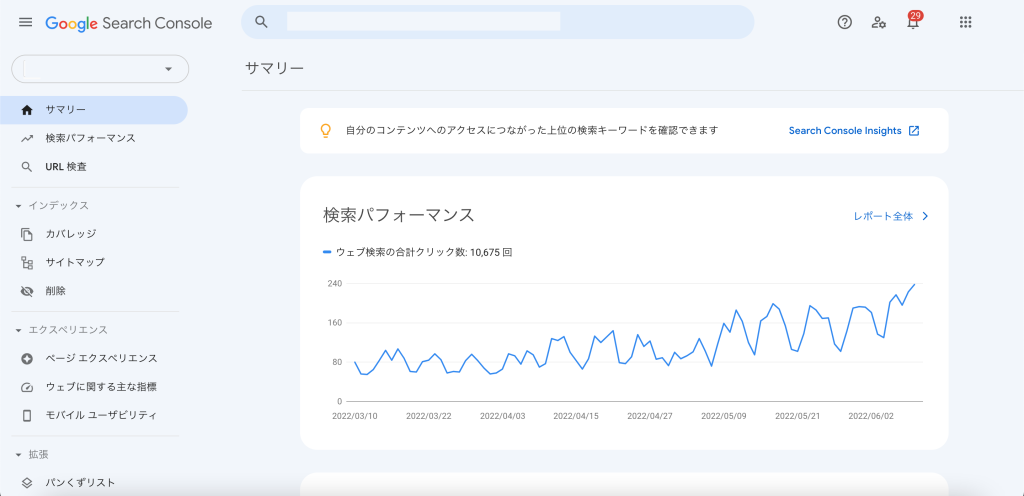Screen dimensions: 1024x496
Task: Click the lightbulb tip icon
Action: click(x=325, y=131)
